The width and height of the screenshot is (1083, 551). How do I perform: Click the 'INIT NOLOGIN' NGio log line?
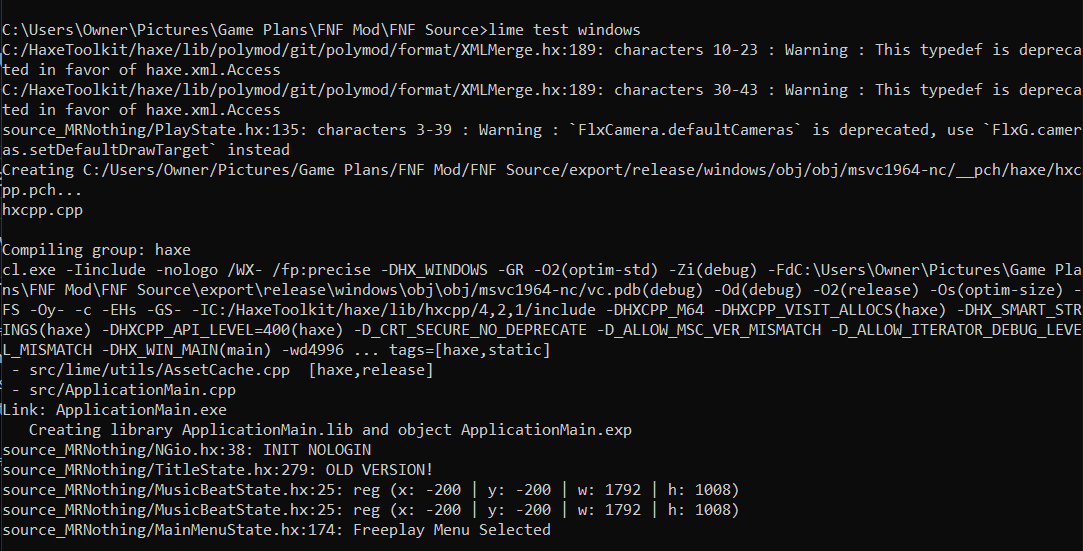(186, 450)
